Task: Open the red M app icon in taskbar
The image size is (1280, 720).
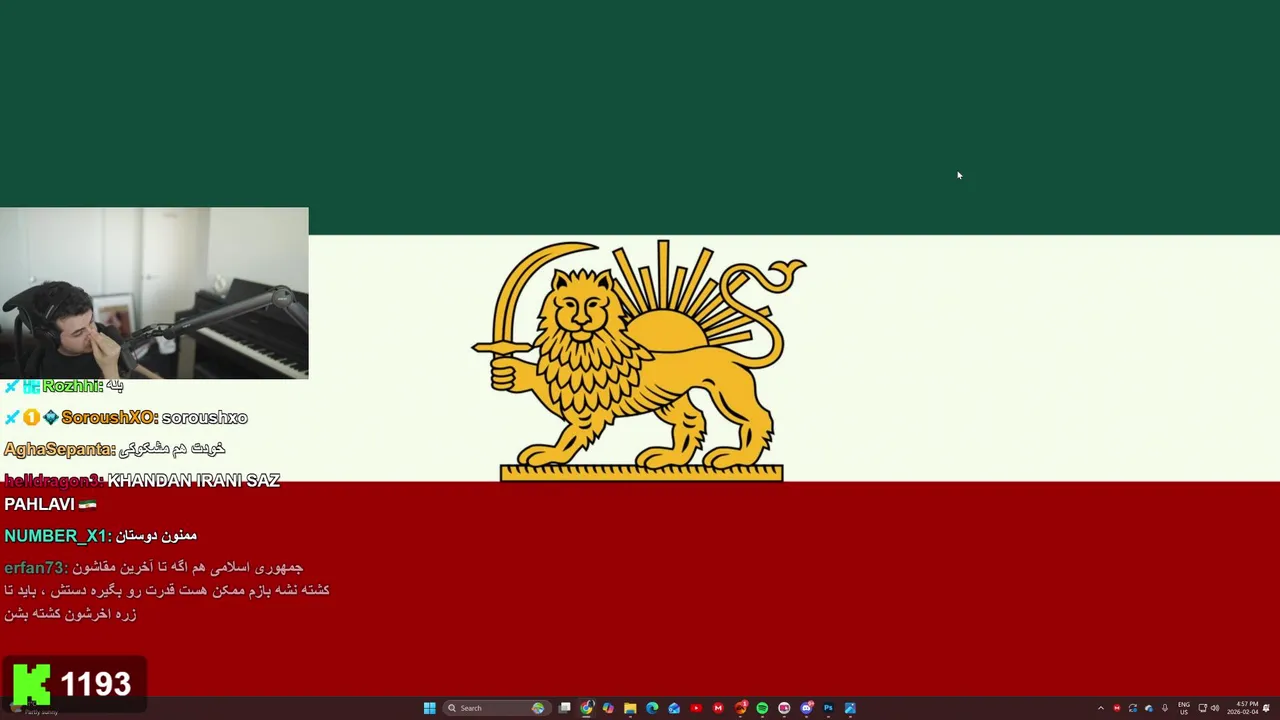Action: (x=718, y=708)
